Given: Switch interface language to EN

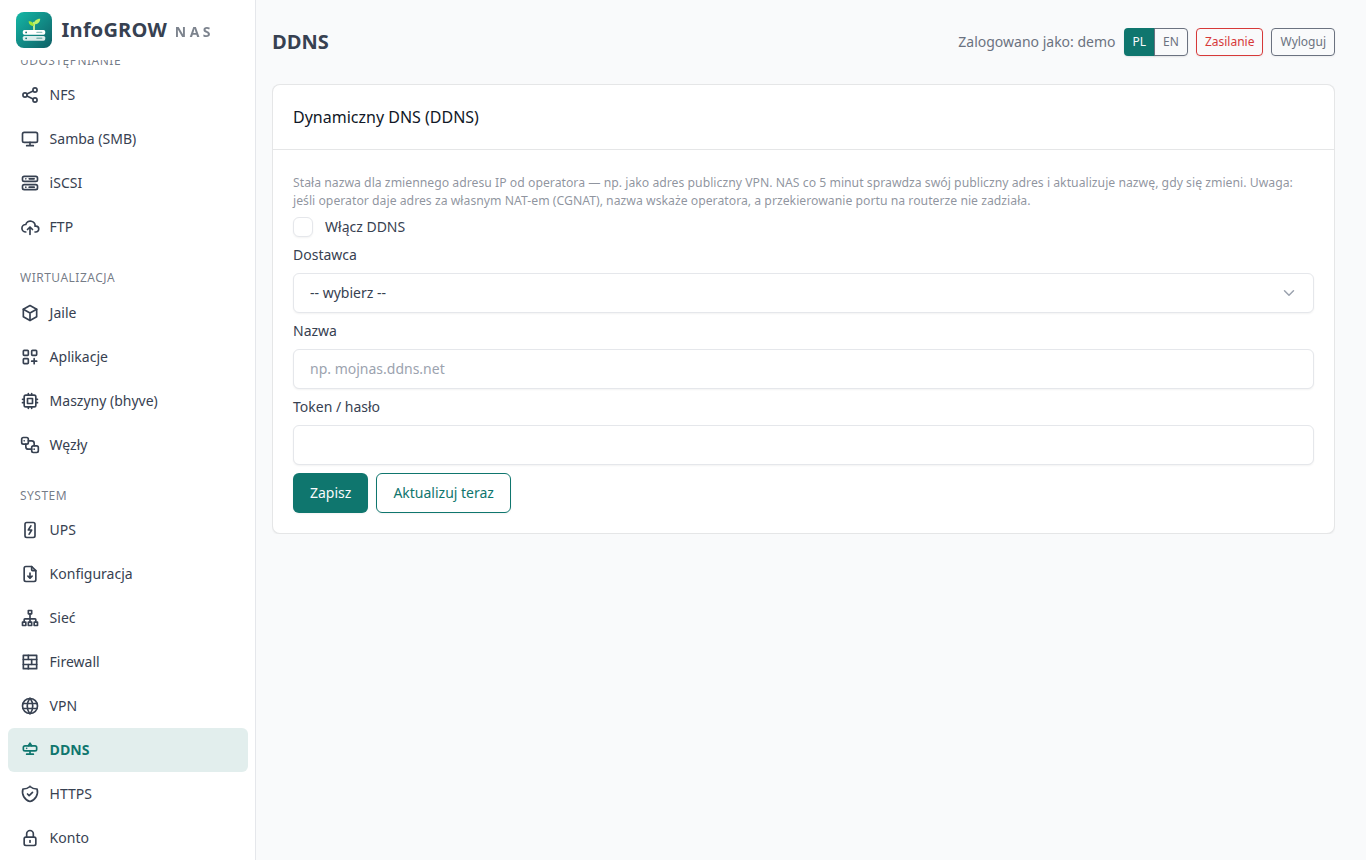Looking at the screenshot, I should click(1171, 42).
